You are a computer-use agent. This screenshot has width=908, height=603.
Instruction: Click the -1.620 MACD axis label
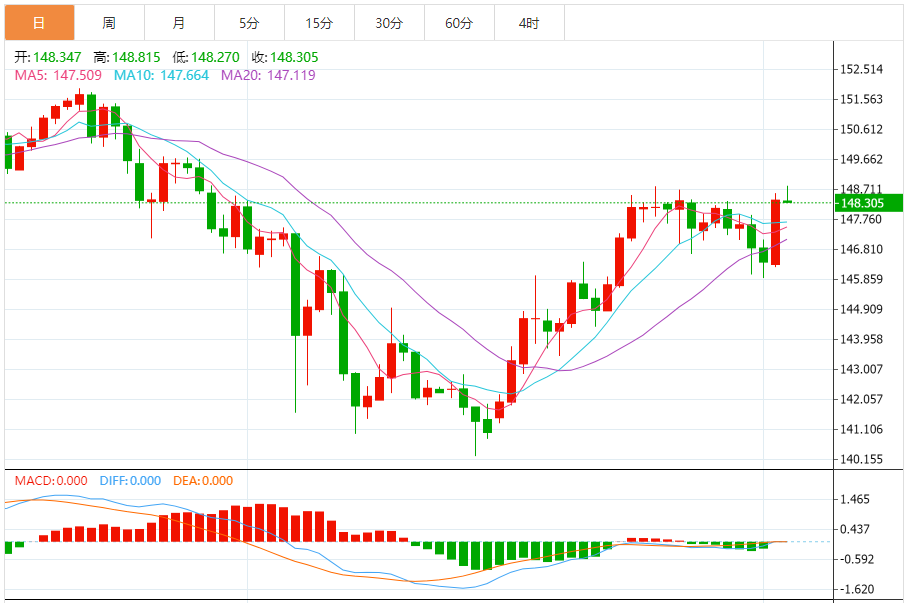pos(857,589)
